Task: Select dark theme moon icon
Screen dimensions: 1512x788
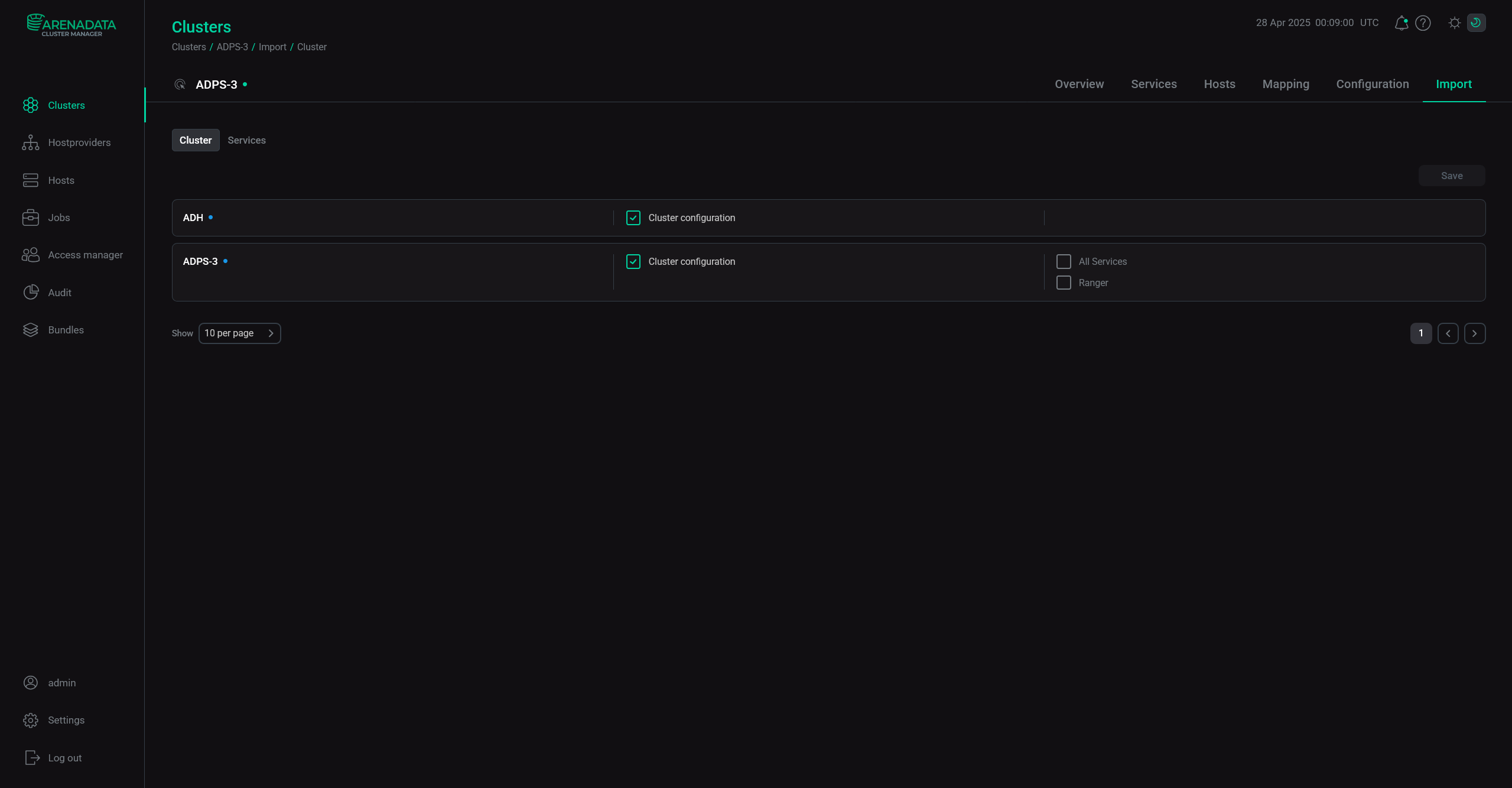Action: (x=1476, y=23)
